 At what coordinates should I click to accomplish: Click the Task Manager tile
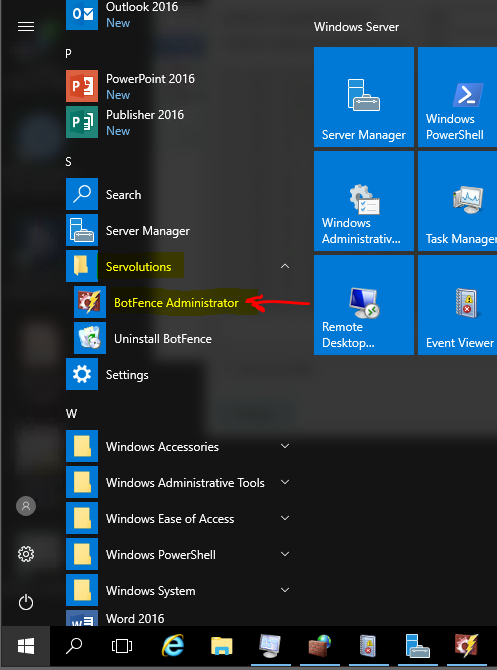[457, 201]
